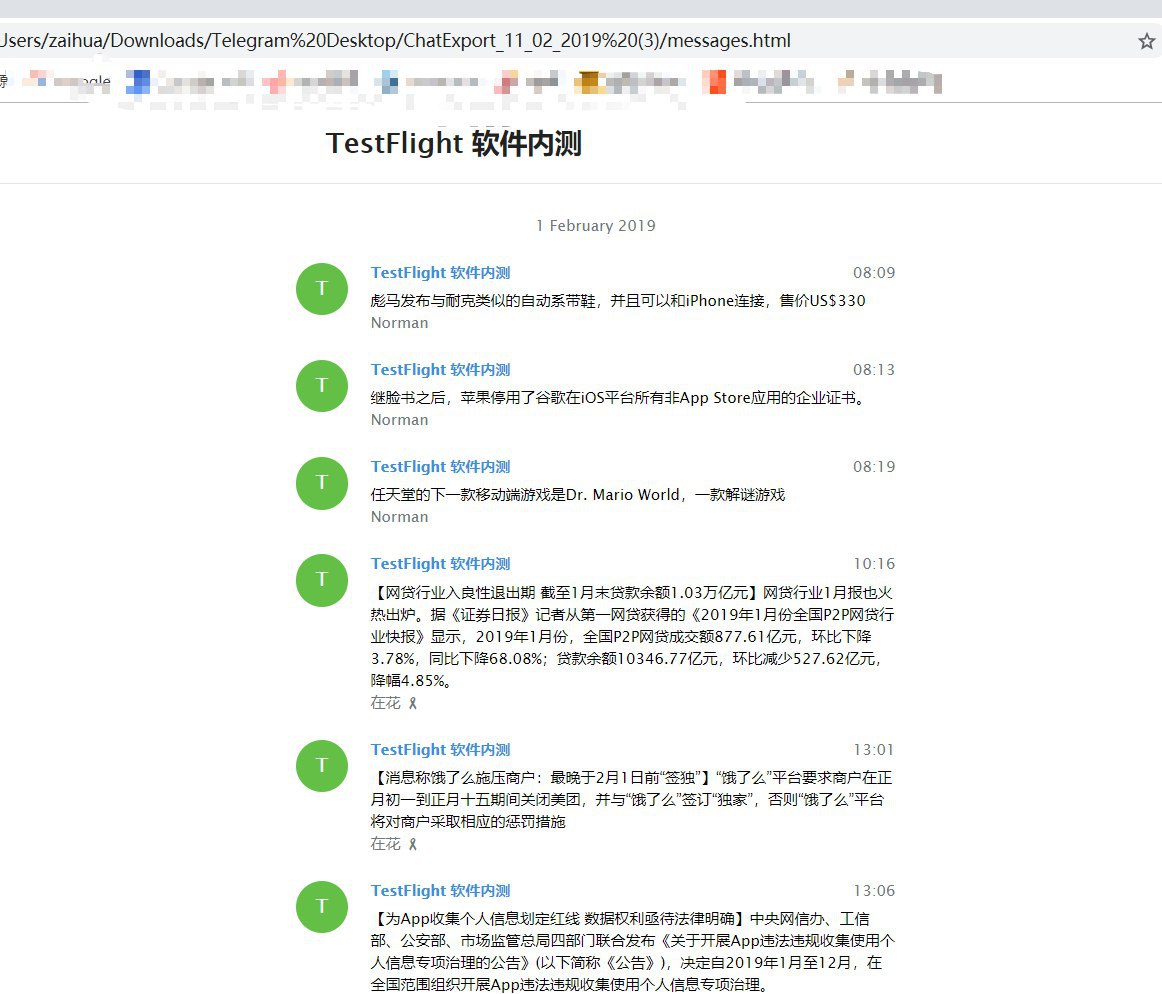Bookmark this page with the star icon
The image size is (1162, 994).
click(x=1146, y=41)
